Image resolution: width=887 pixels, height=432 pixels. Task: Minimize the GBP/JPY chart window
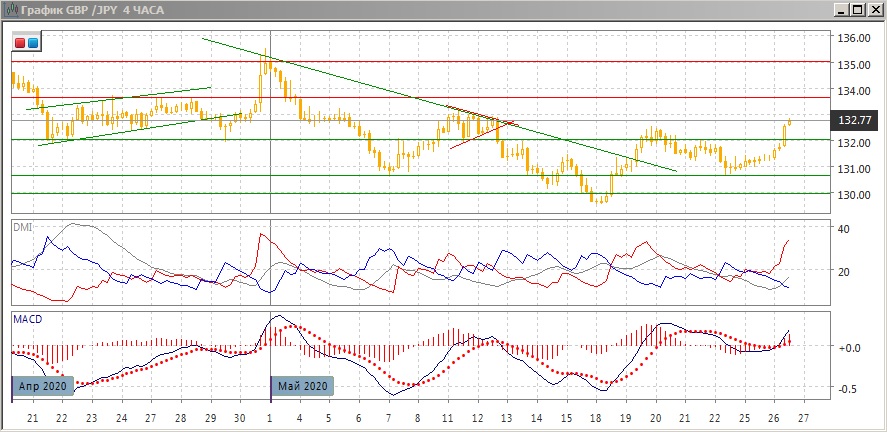(x=843, y=10)
